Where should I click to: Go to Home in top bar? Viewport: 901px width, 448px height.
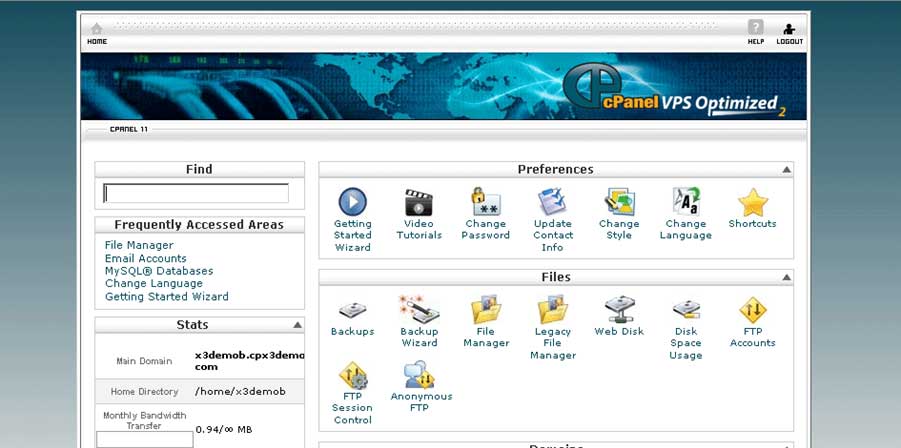coord(97,33)
